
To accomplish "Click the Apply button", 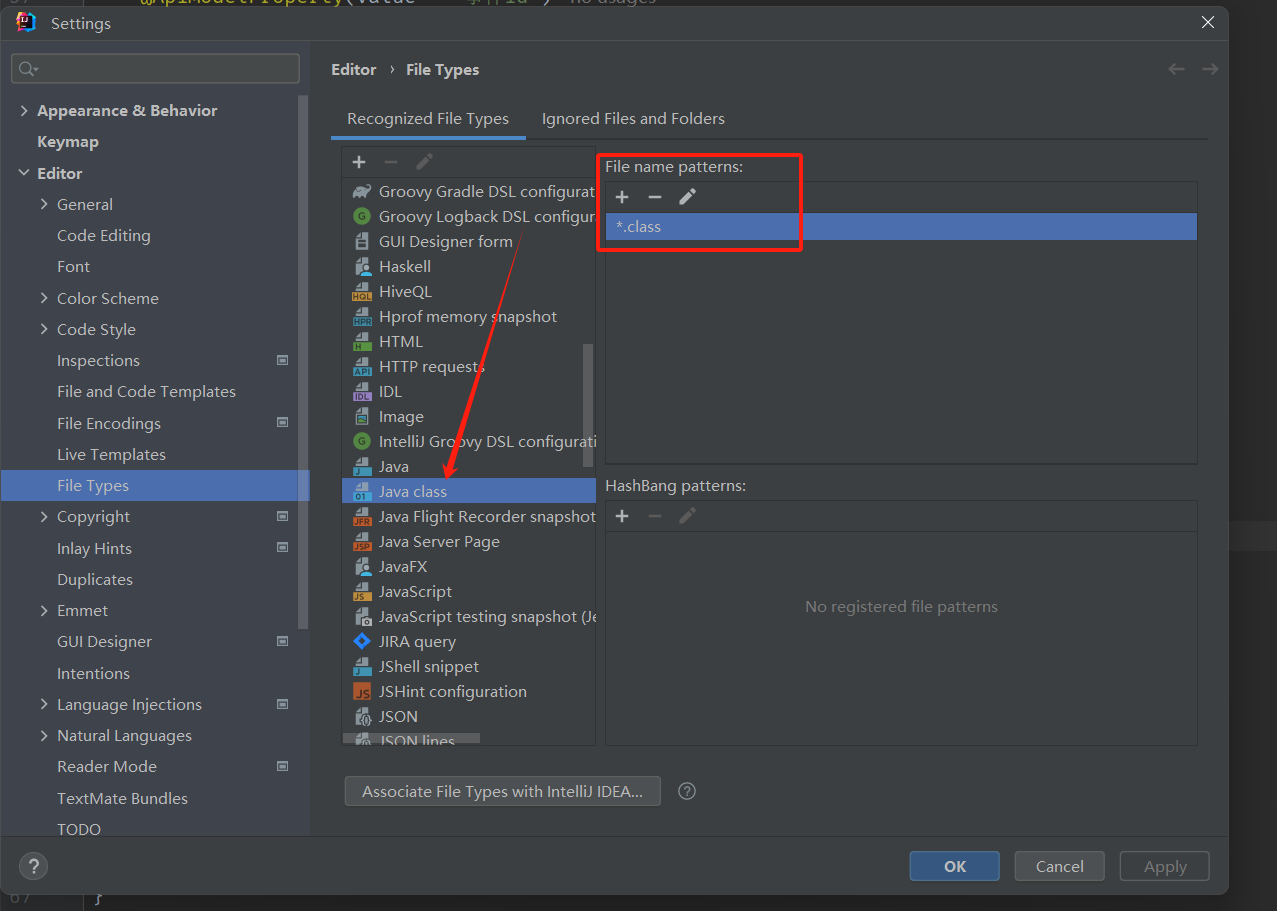I will click(1165, 866).
